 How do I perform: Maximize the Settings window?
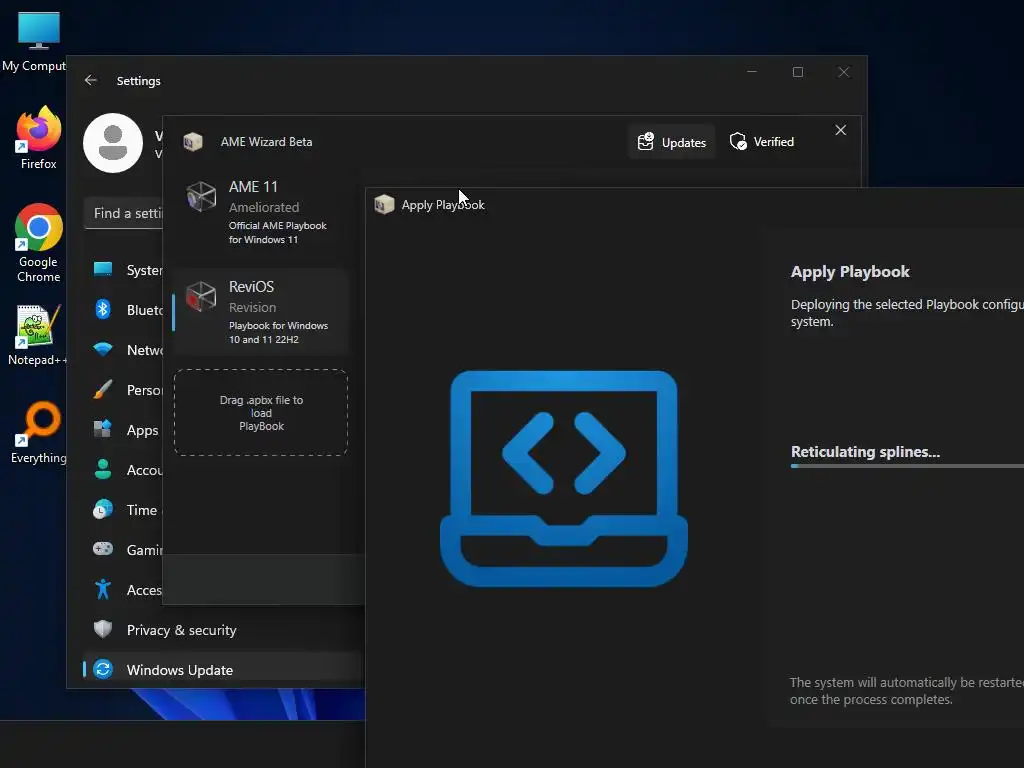pyautogui.click(x=797, y=72)
